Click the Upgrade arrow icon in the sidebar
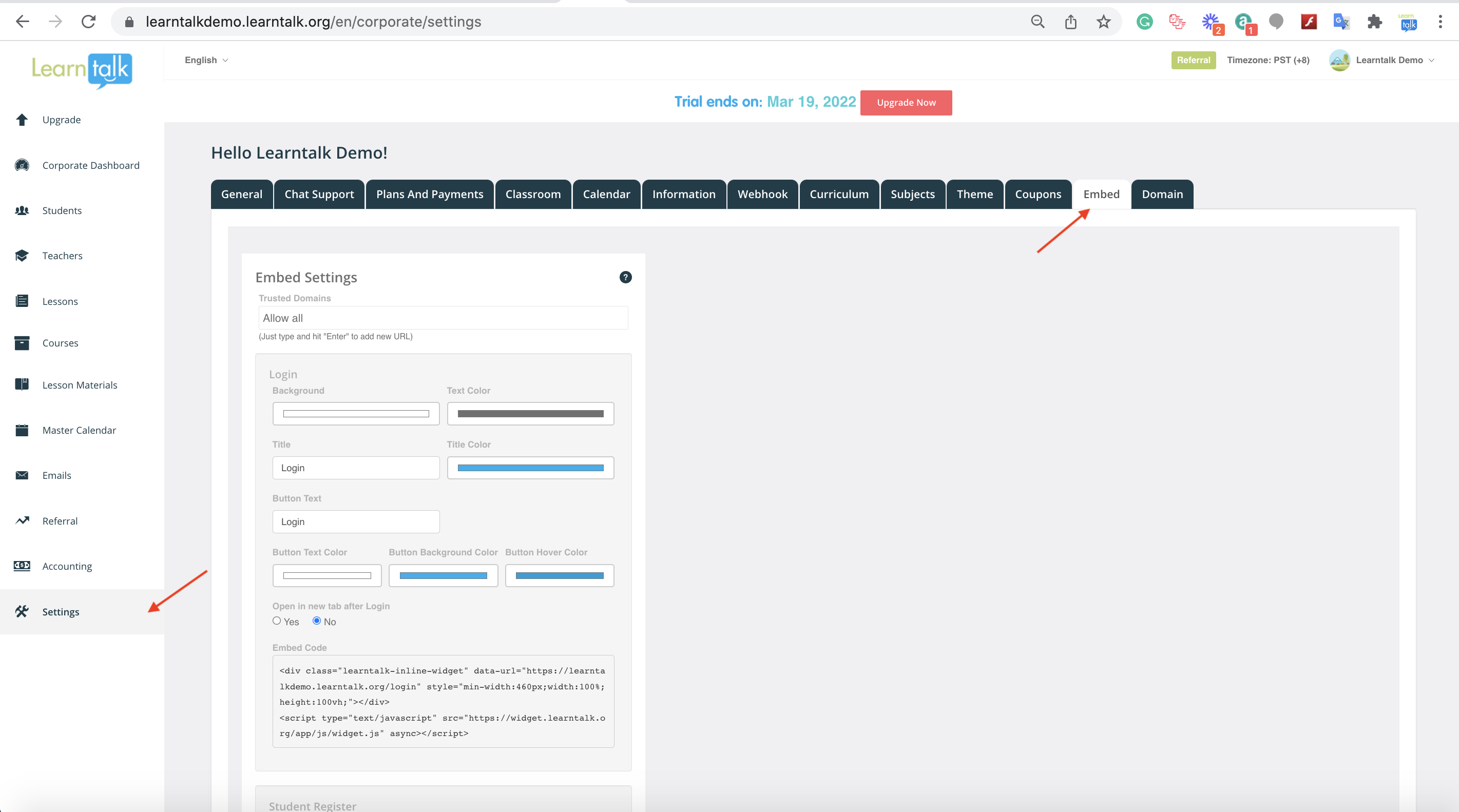 pyautogui.click(x=22, y=120)
